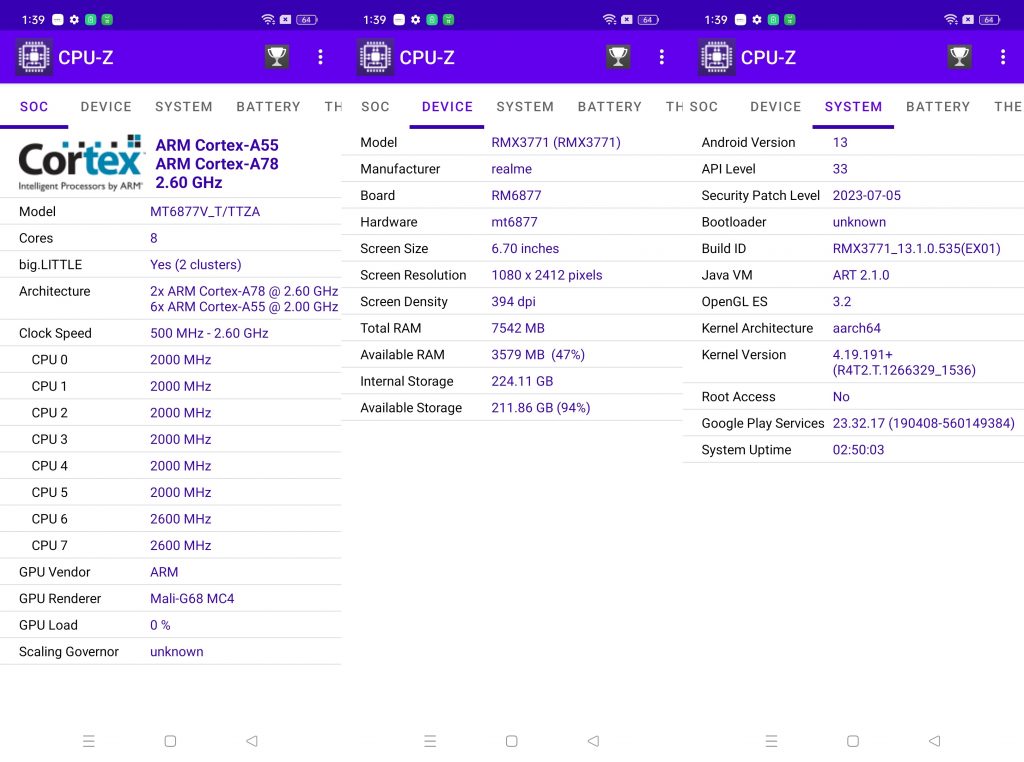The height and width of the screenshot is (762, 1024).
Task: Tap the CPU-Z chip logo on the DEVICE screen
Action: tap(376, 57)
